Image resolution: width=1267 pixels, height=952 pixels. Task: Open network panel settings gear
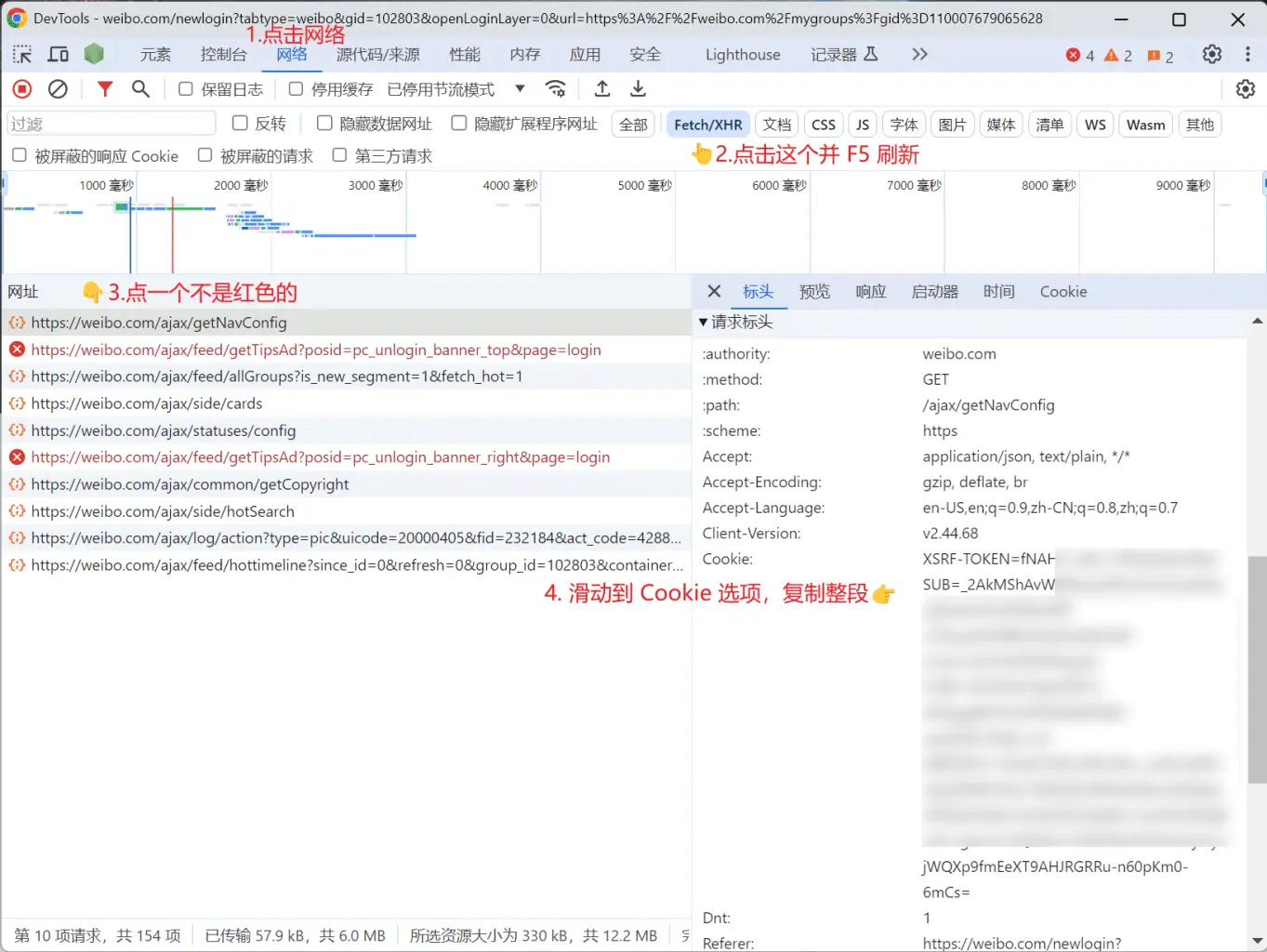1246,89
